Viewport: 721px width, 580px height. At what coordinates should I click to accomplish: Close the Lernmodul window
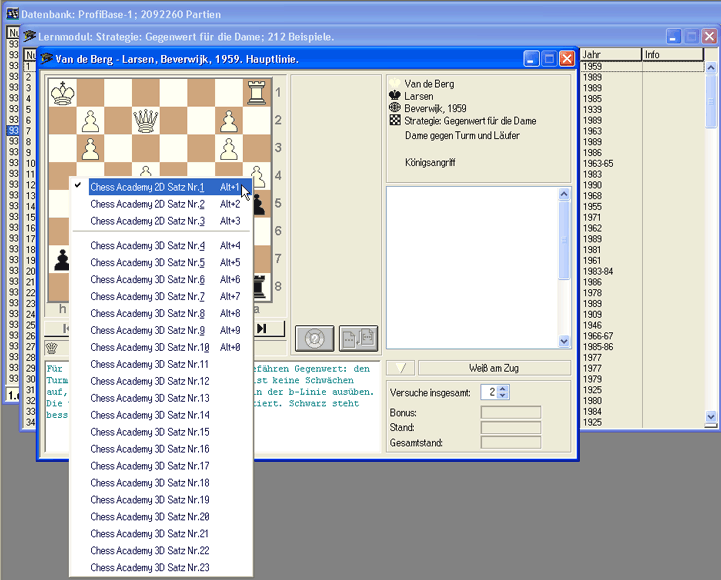(710, 36)
